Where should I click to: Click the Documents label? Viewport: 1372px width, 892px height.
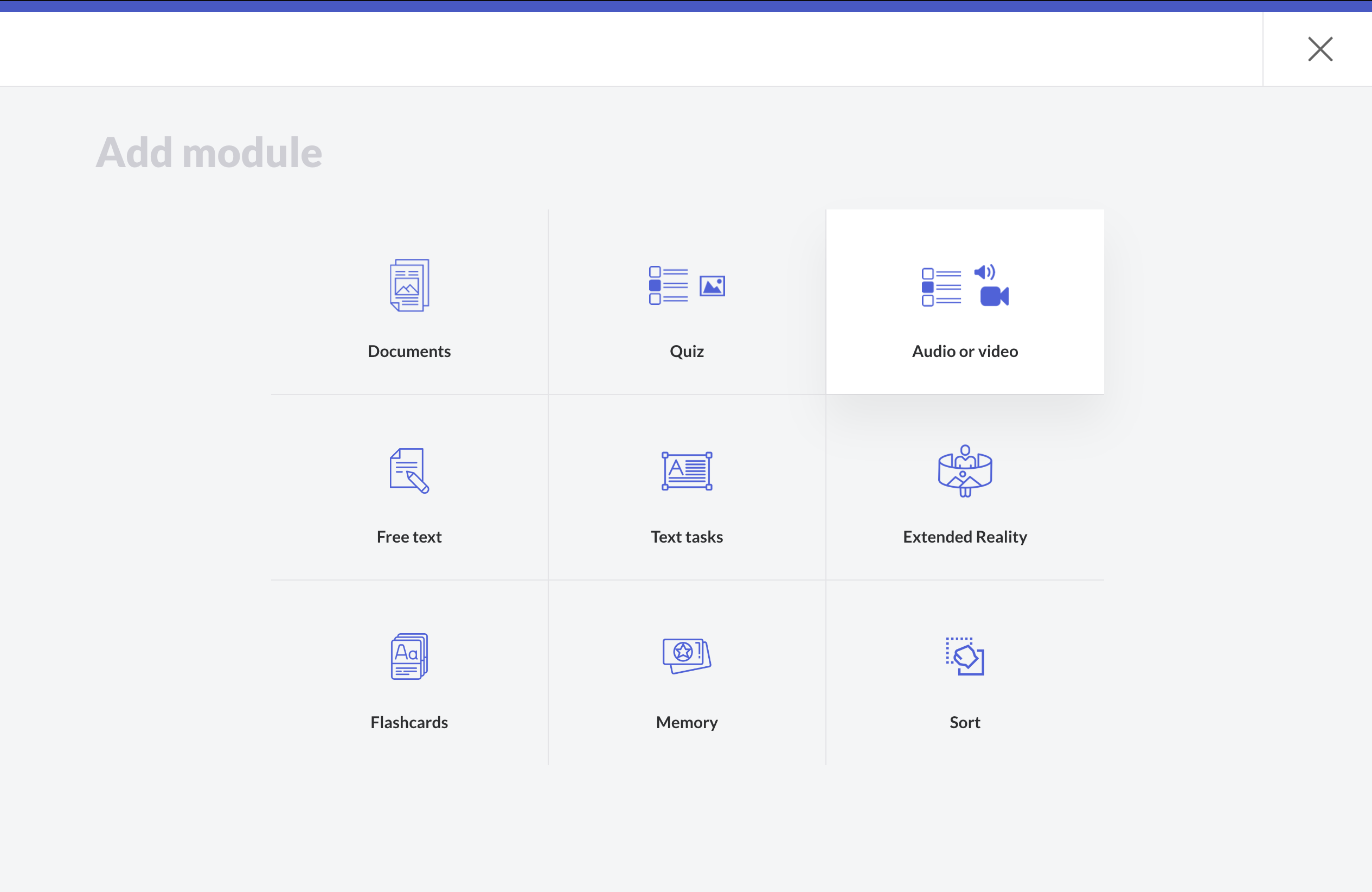[409, 351]
